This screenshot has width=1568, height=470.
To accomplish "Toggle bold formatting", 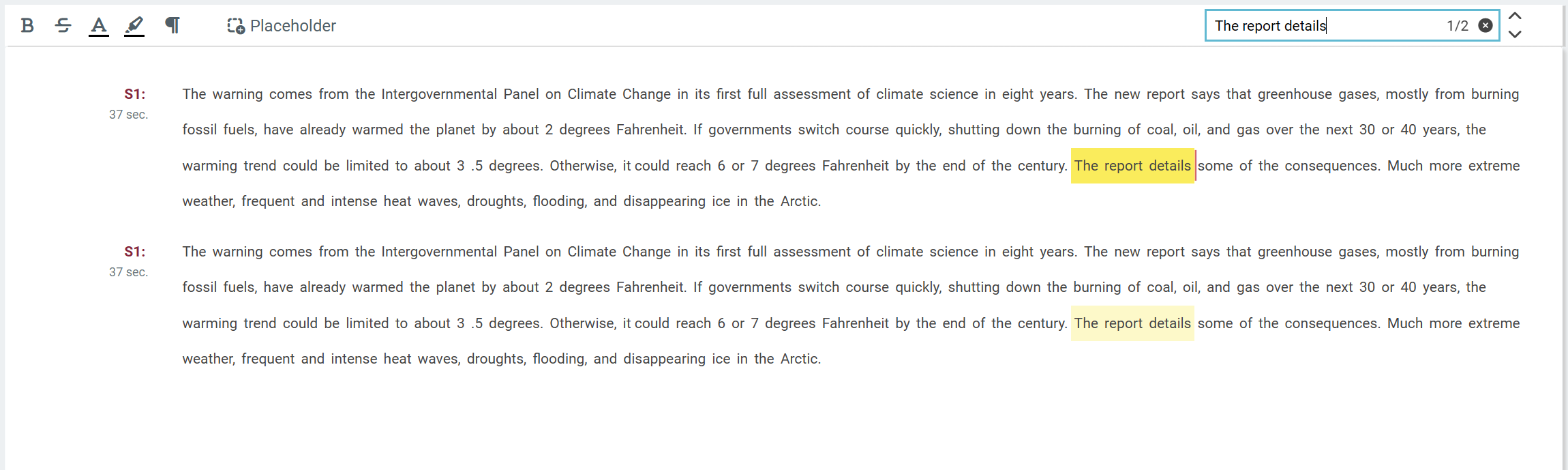I will pyautogui.click(x=27, y=26).
